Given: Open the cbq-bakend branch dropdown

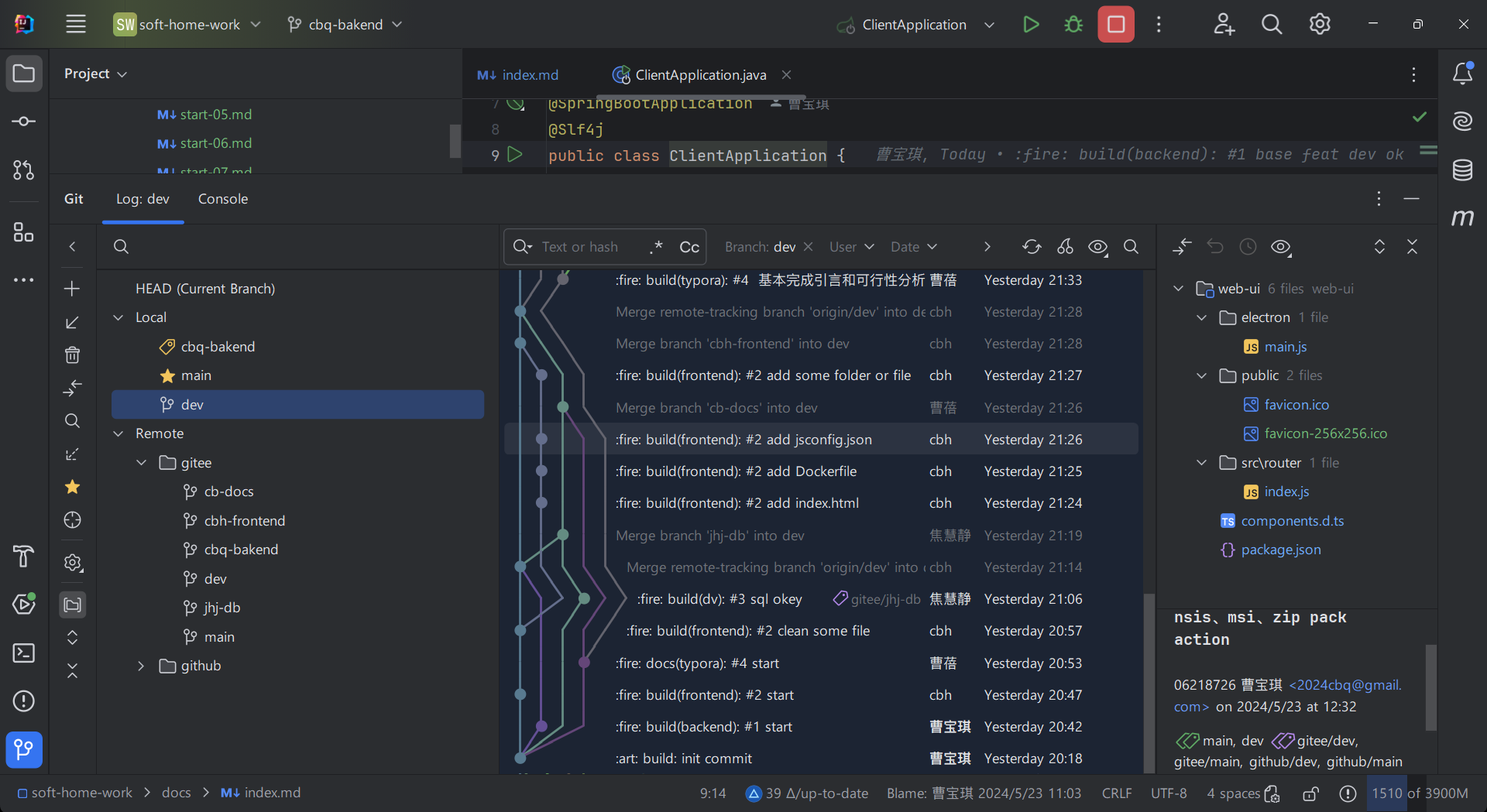Looking at the screenshot, I should [345, 24].
